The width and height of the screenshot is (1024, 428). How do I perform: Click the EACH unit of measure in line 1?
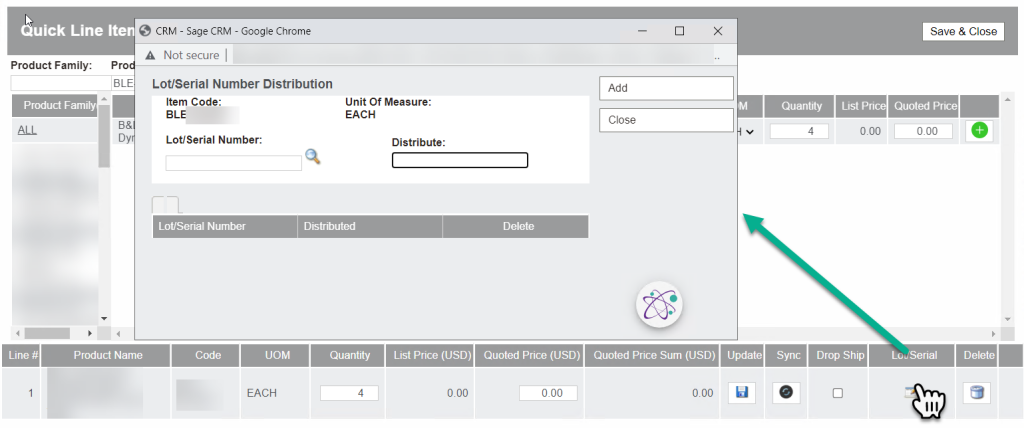pyautogui.click(x=262, y=393)
